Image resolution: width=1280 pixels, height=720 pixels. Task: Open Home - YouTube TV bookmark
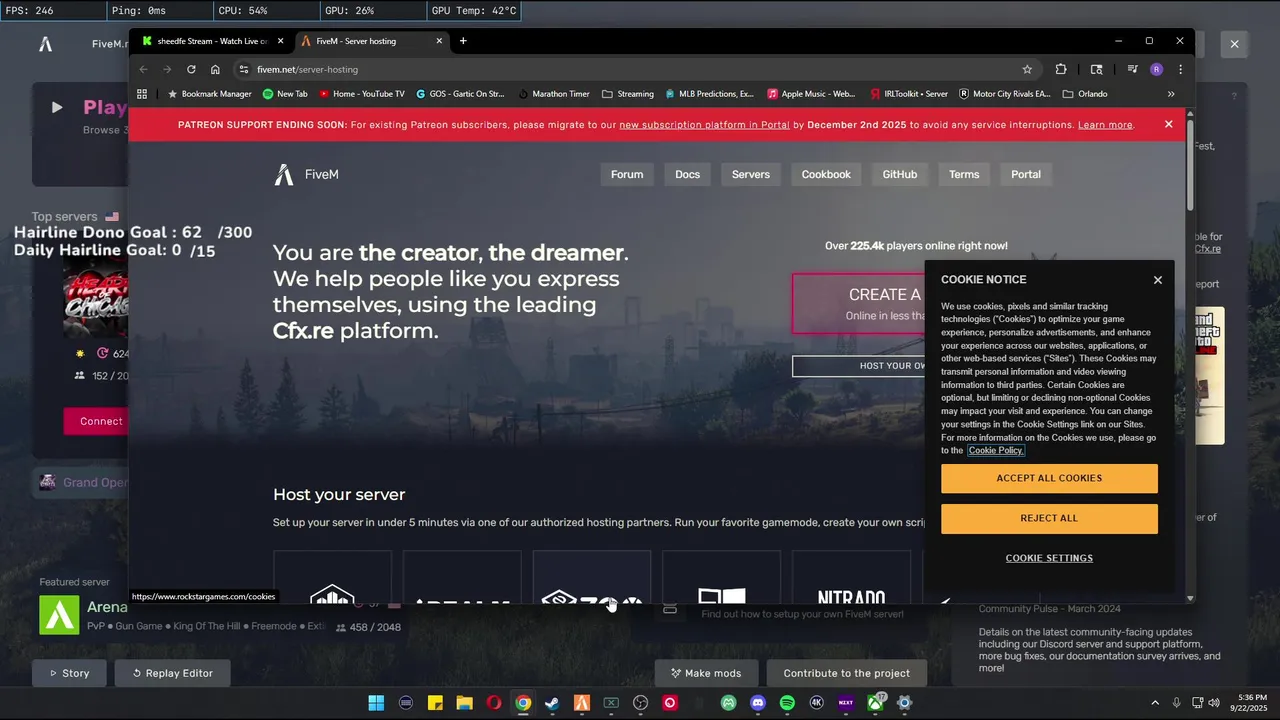pyautogui.click(x=362, y=94)
